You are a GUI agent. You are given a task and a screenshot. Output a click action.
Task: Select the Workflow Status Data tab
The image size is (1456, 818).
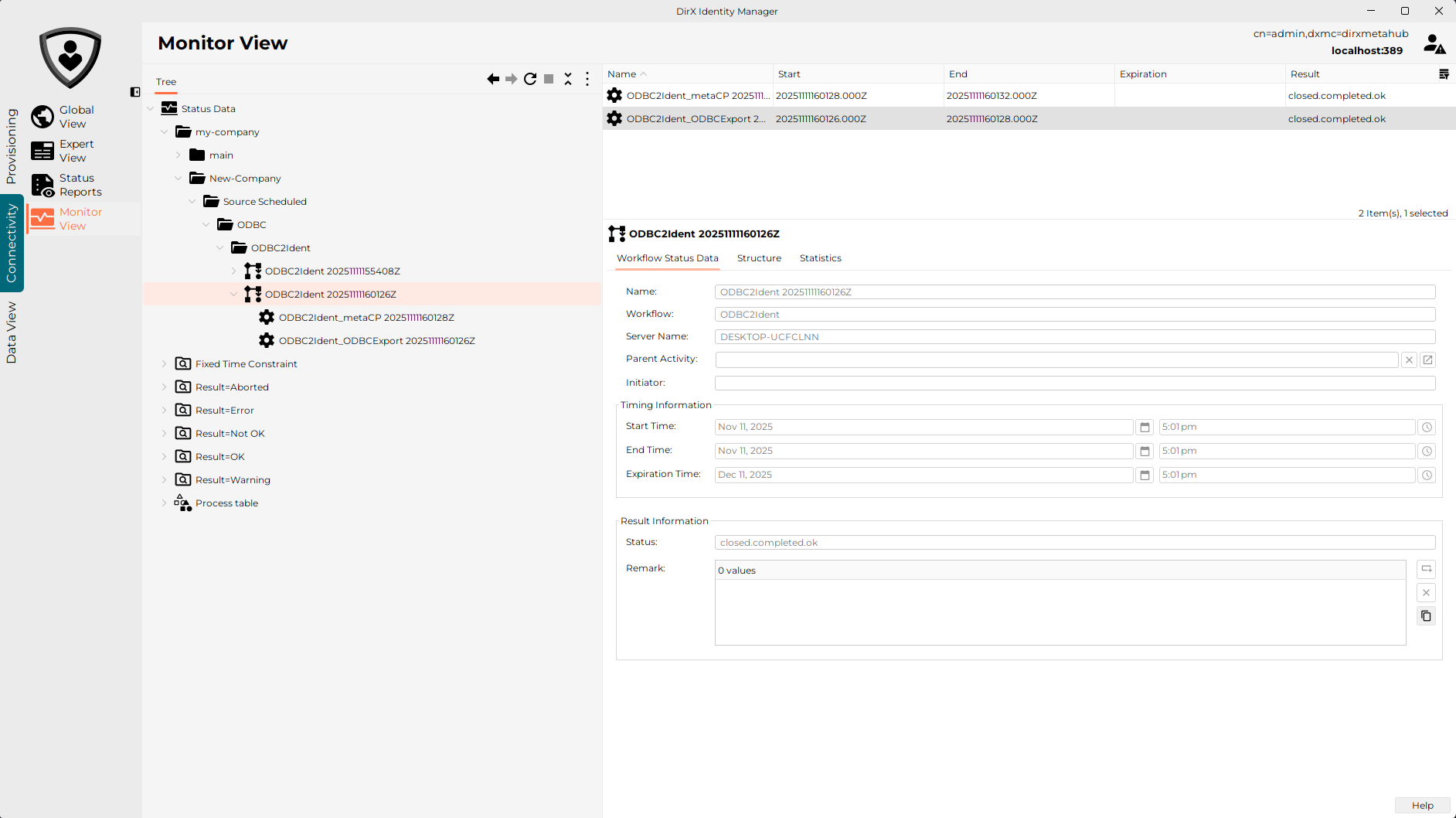tap(668, 258)
